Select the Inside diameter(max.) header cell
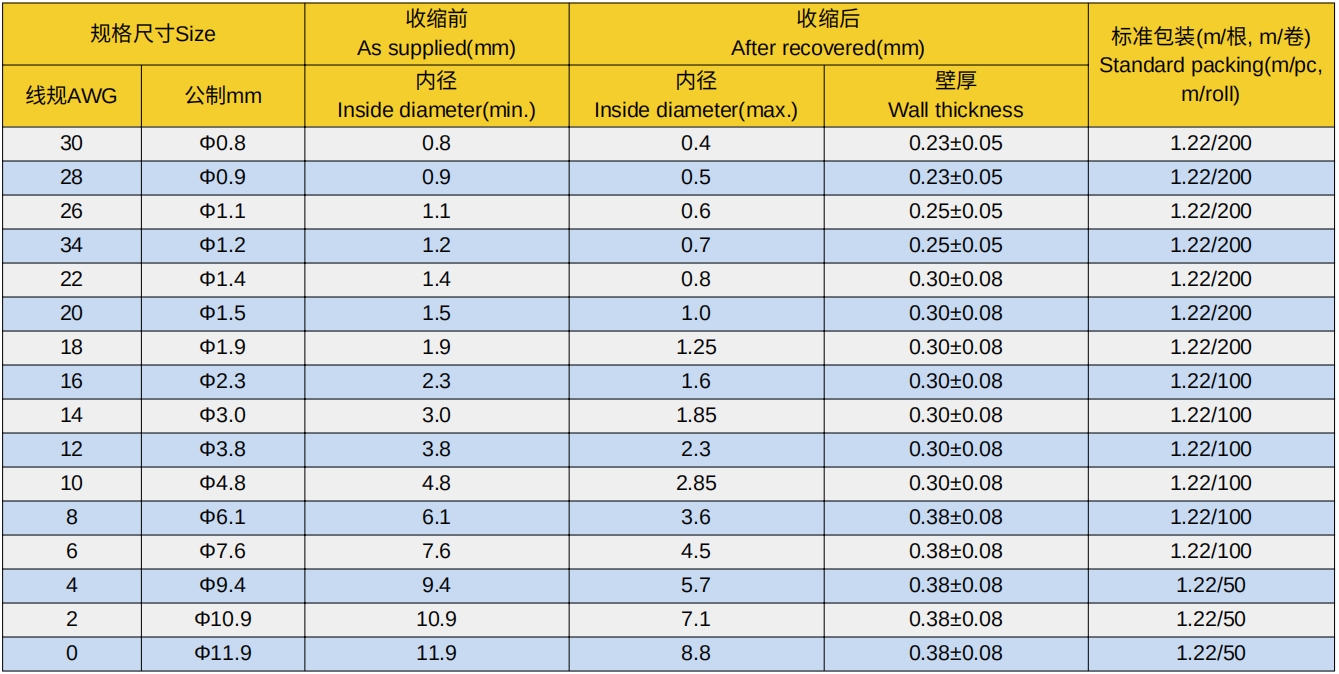 tap(696, 96)
